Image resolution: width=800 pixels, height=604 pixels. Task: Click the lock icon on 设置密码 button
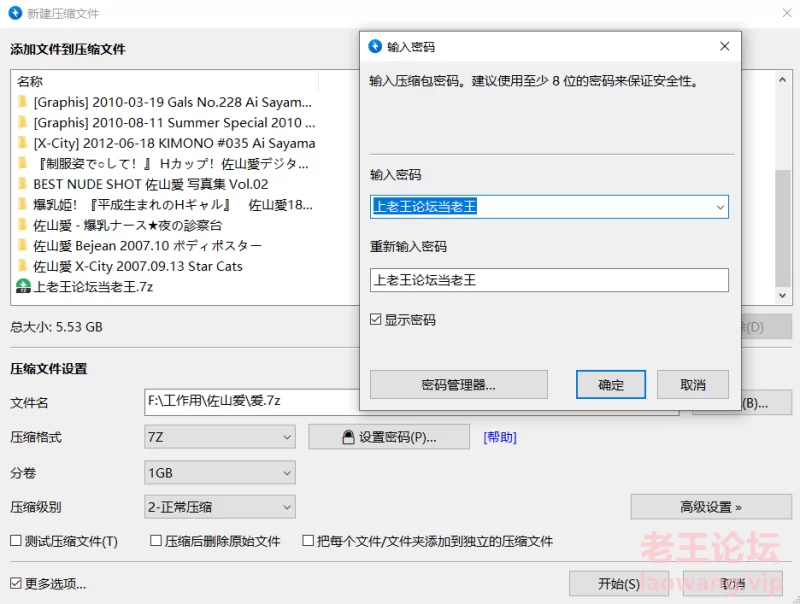tap(348, 437)
